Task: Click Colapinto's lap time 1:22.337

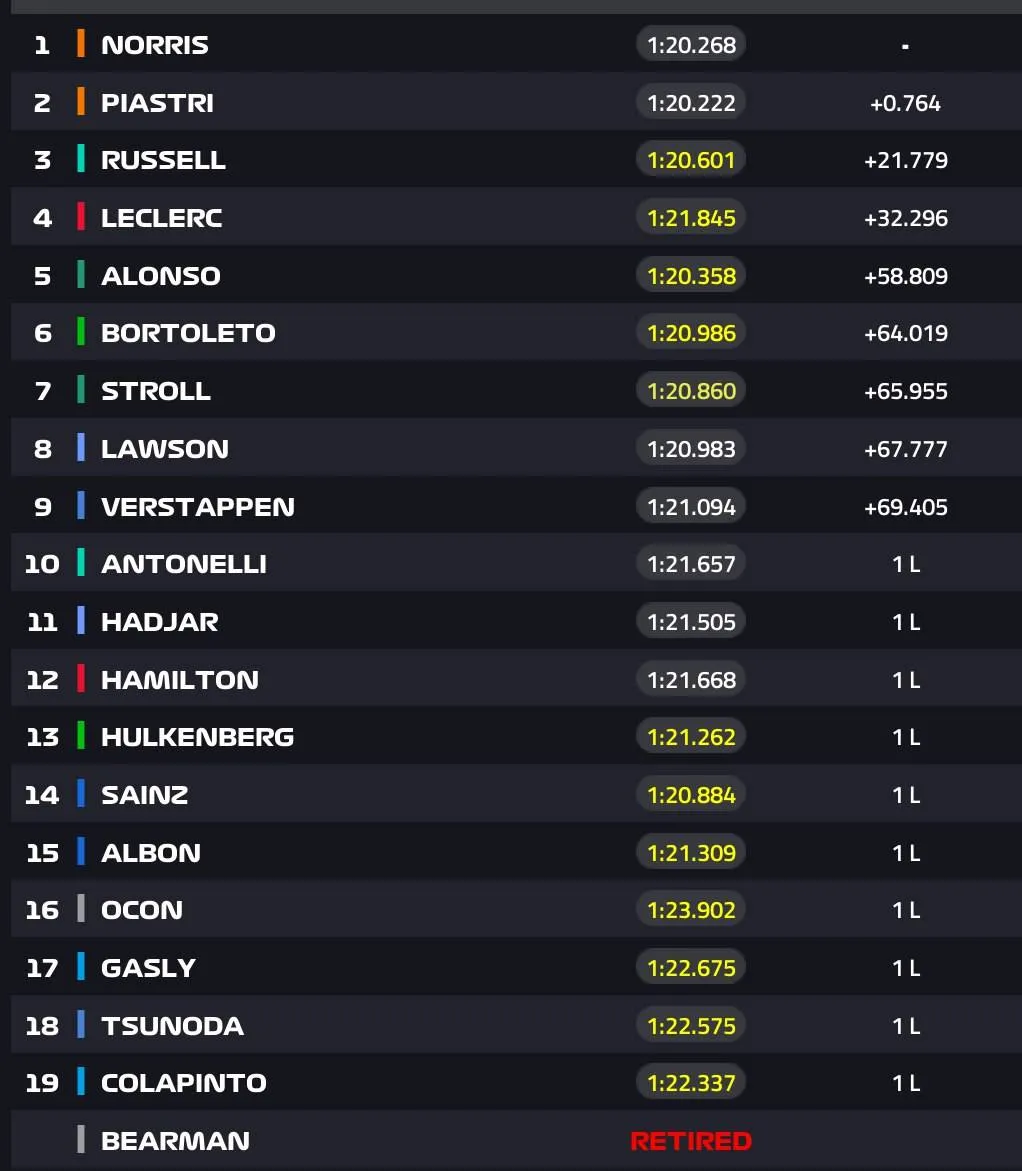Action: click(x=691, y=1083)
